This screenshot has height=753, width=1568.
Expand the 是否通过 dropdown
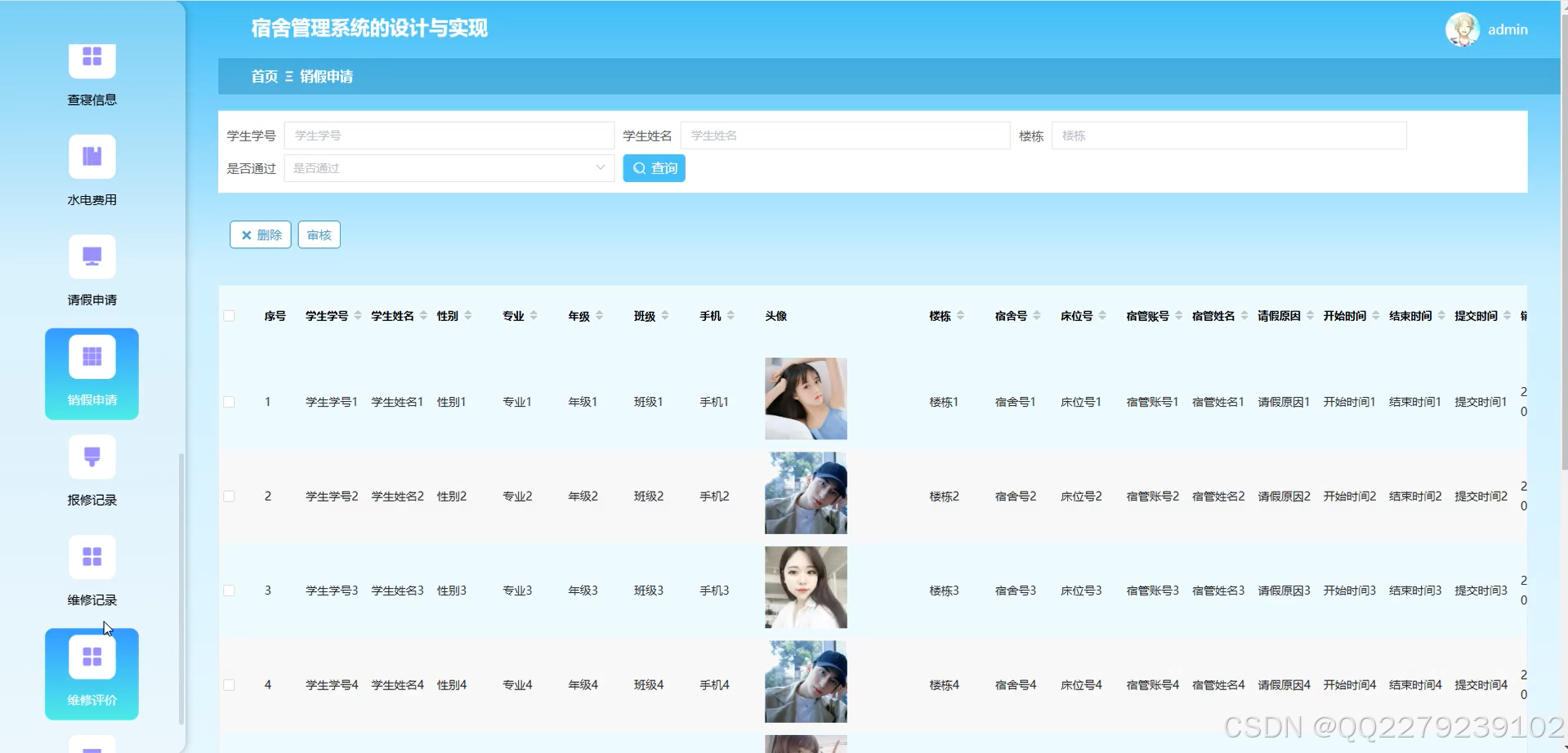click(x=449, y=168)
